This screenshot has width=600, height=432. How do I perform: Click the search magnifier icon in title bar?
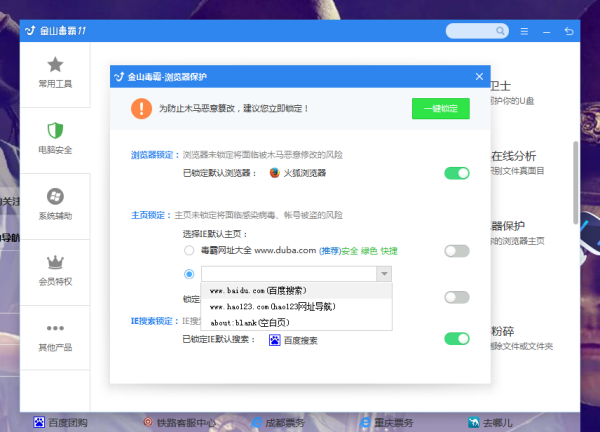(500, 31)
